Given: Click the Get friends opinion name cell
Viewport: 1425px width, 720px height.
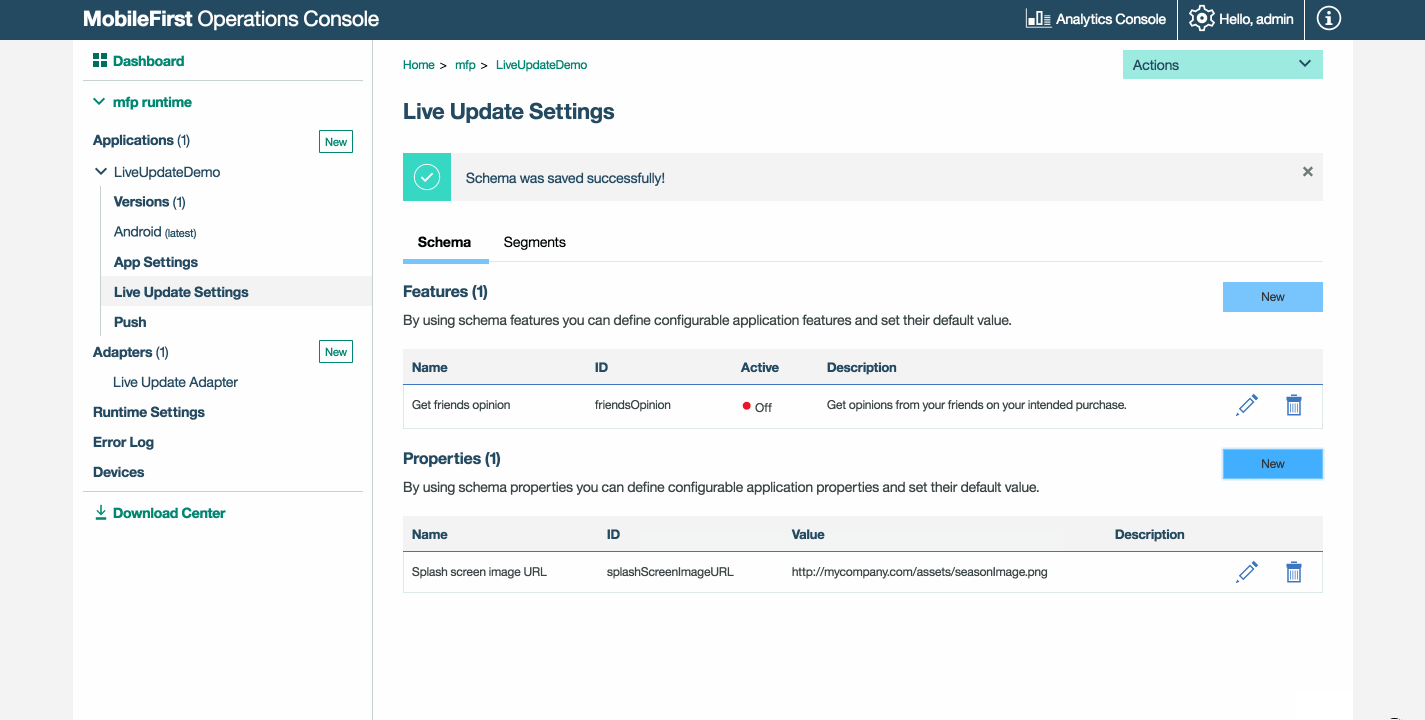Looking at the screenshot, I should (x=461, y=405).
